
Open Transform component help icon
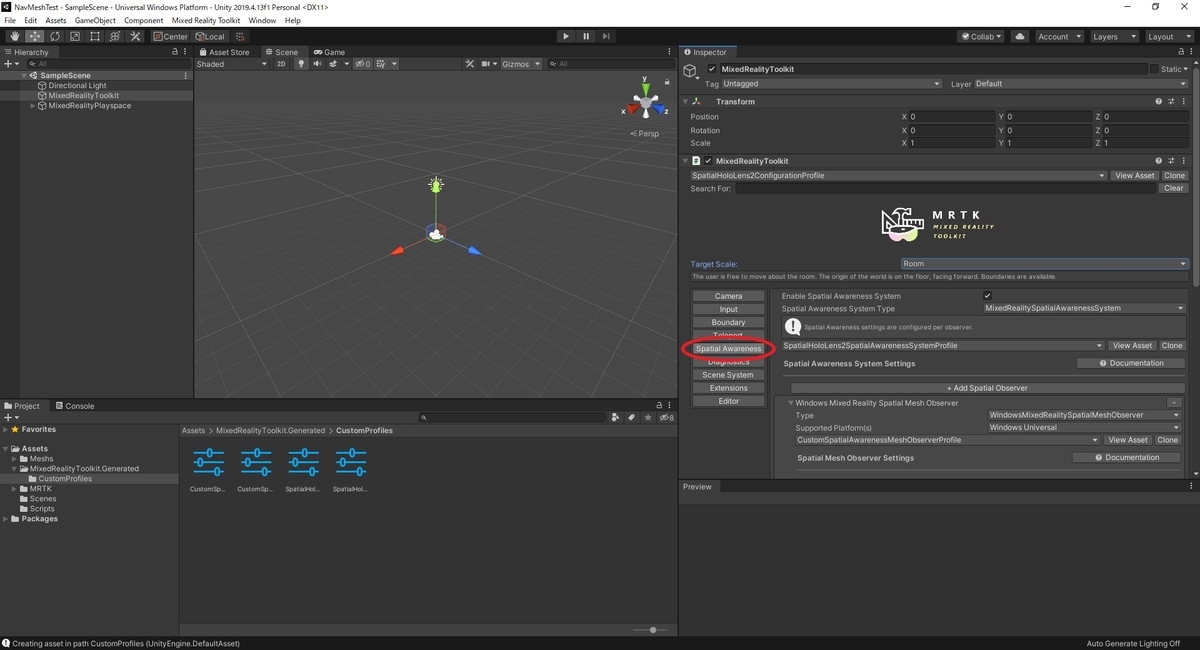pyautogui.click(x=1159, y=102)
